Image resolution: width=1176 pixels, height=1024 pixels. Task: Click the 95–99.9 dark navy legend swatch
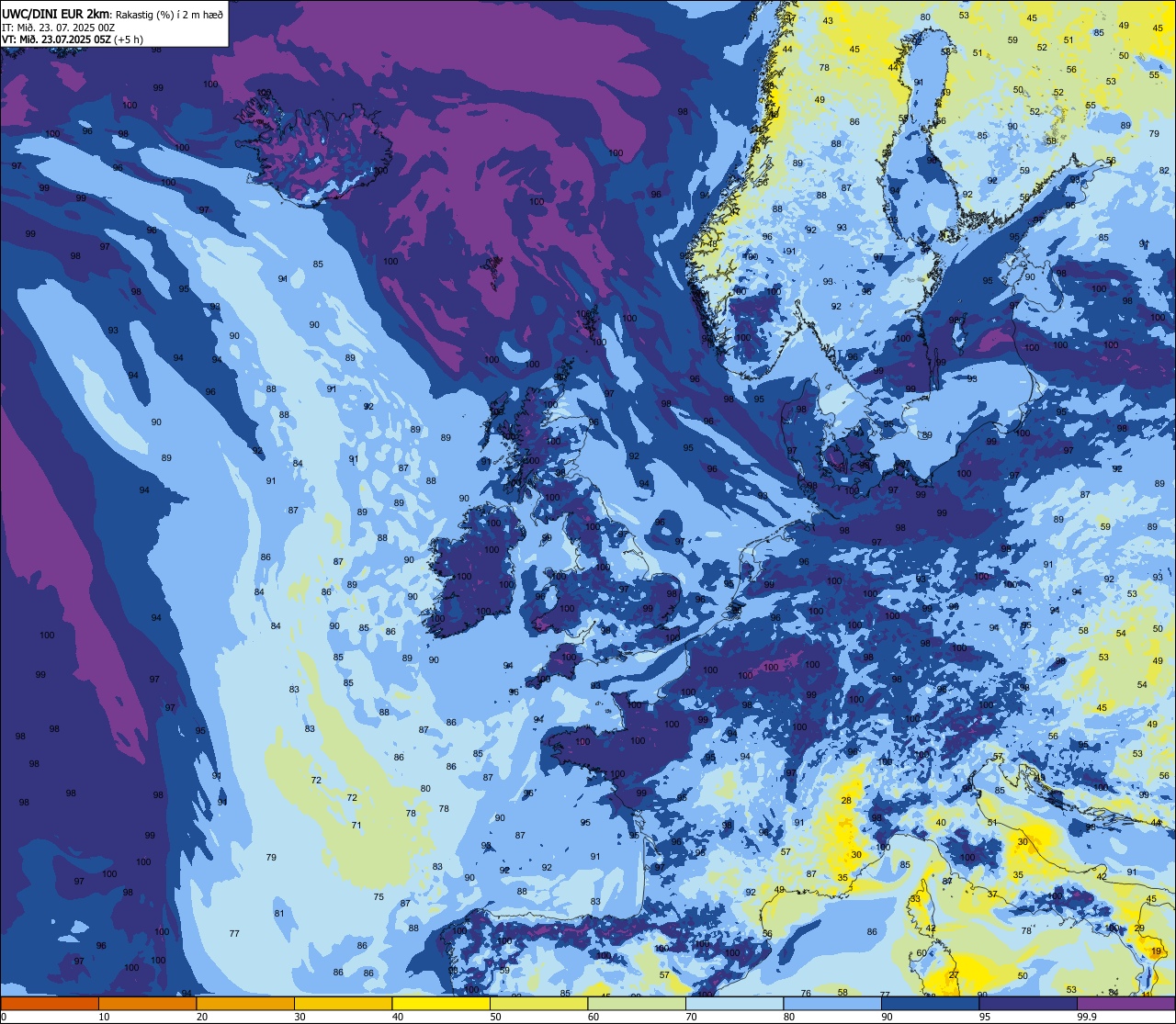click(1028, 1004)
